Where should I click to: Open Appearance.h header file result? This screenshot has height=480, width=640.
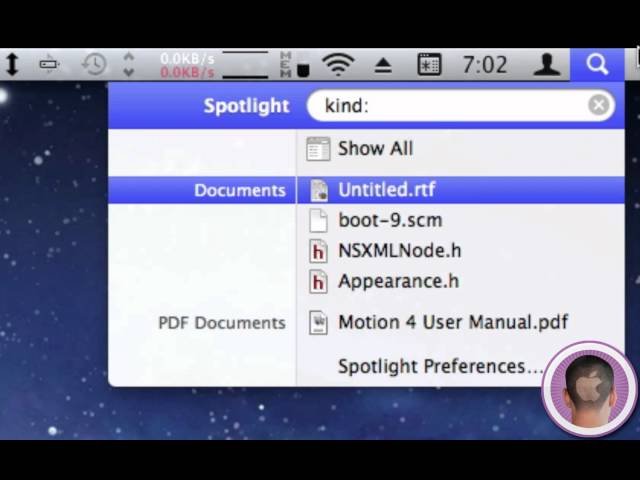(398, 281)
